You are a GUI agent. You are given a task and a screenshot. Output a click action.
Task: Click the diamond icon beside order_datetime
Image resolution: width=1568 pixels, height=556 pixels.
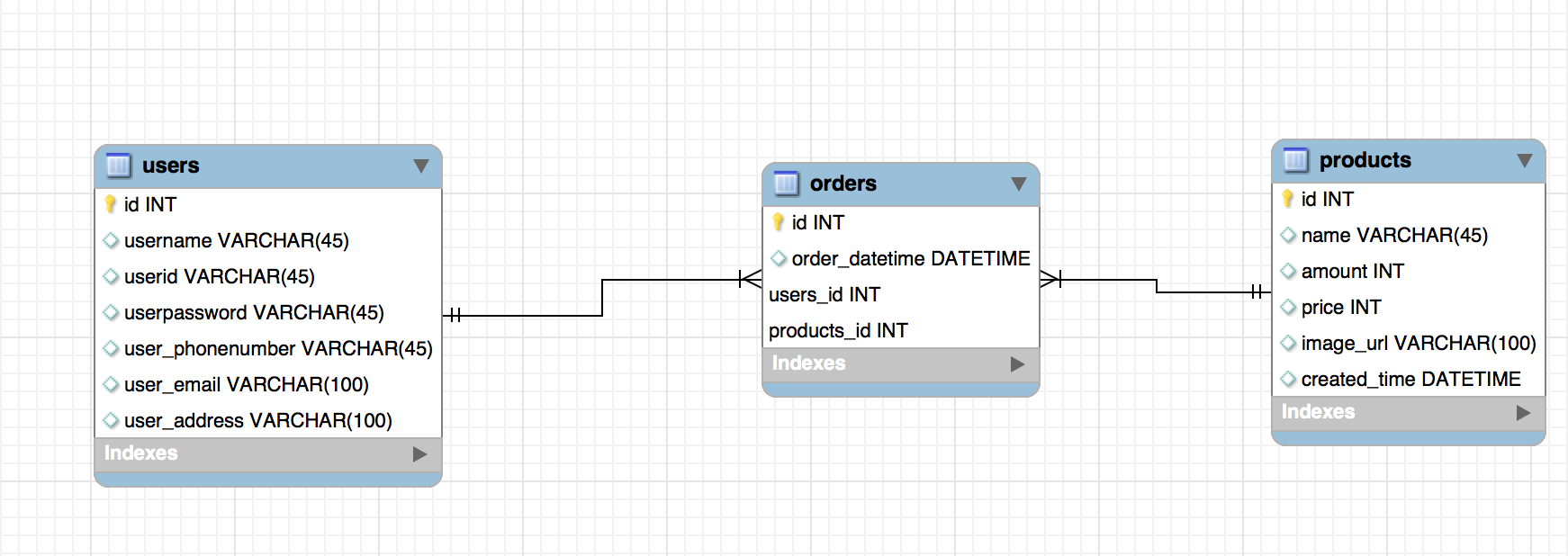coord(779,258)
